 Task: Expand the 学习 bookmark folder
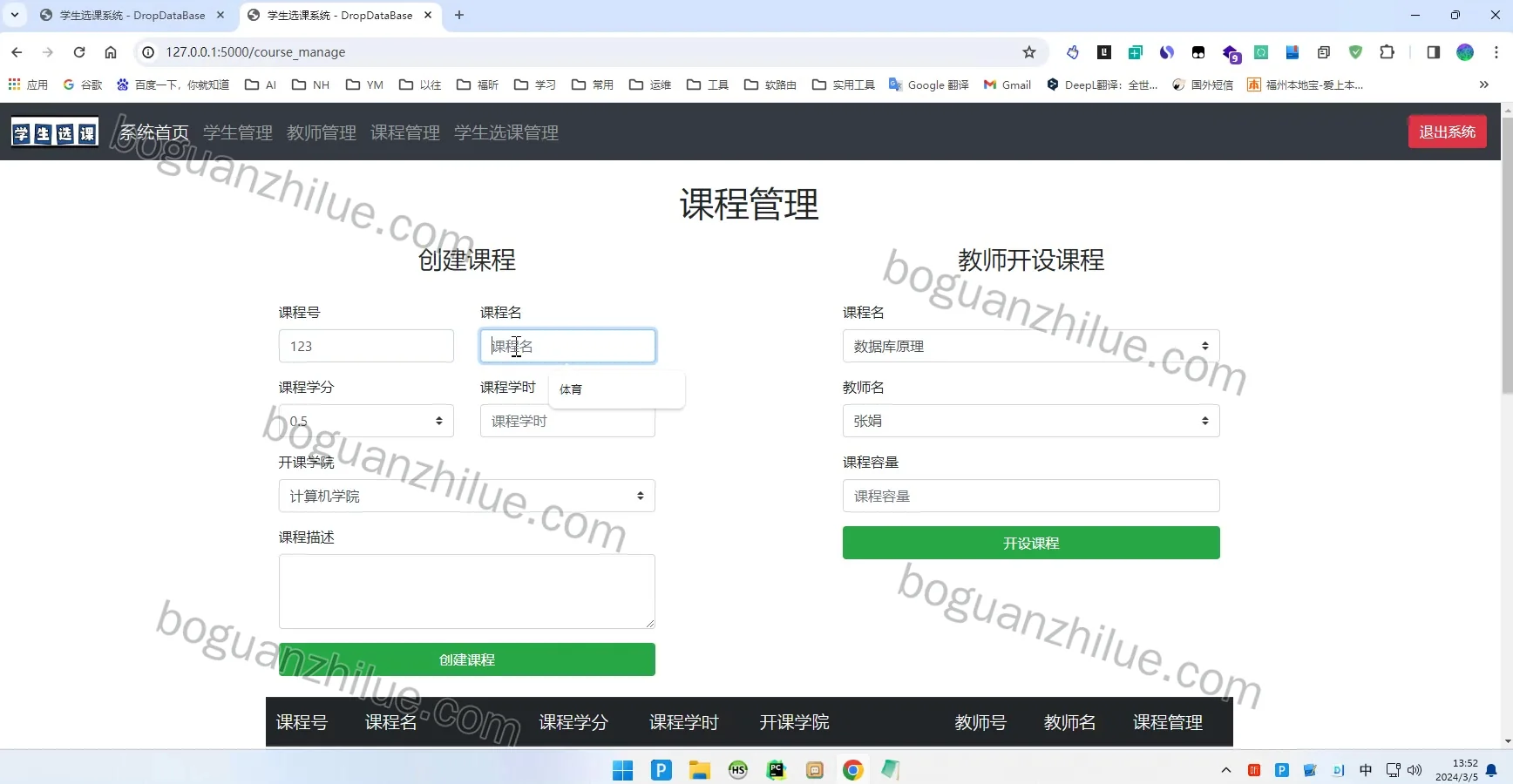click(535, 84)
